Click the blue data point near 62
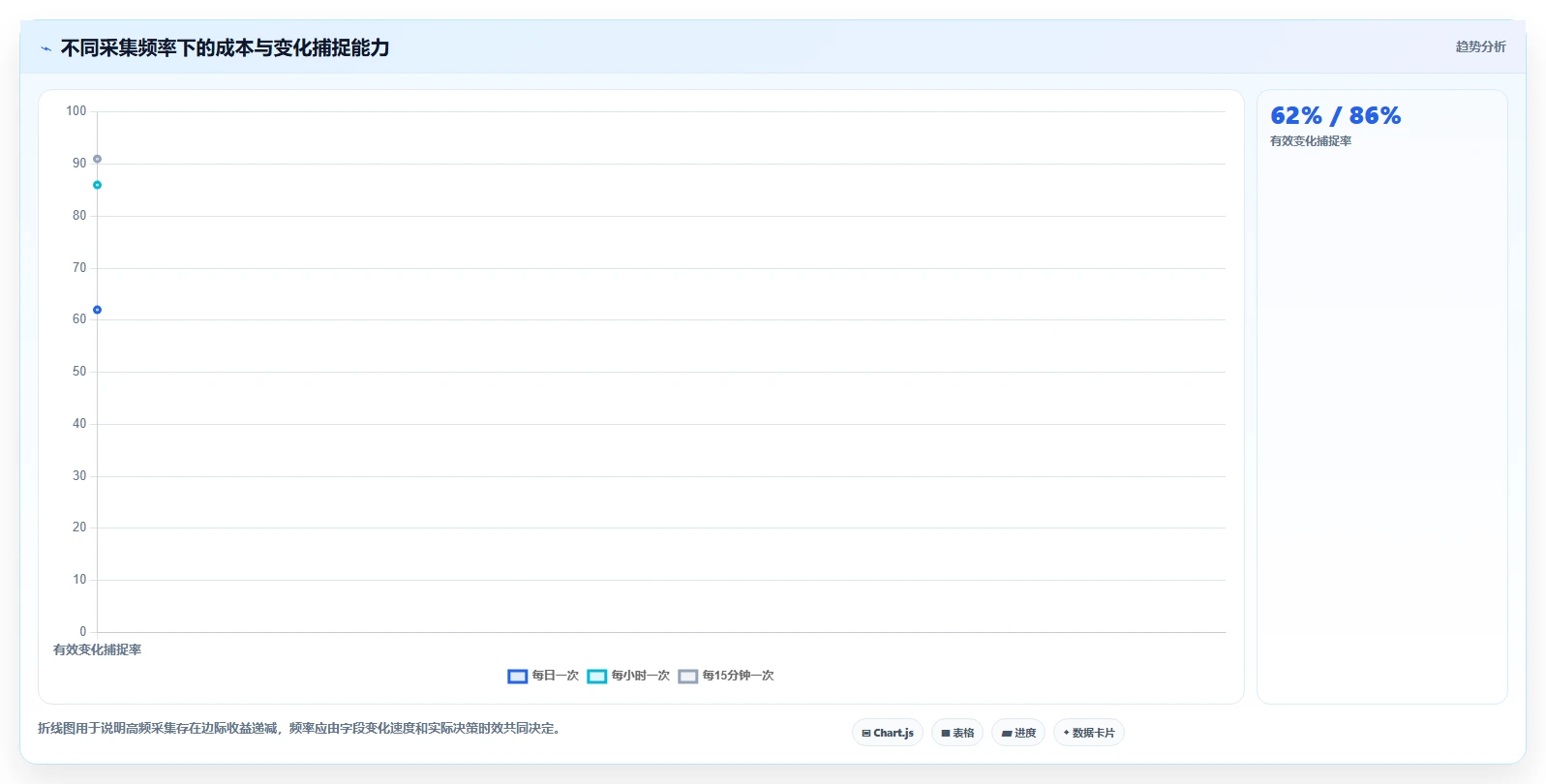 97,310
